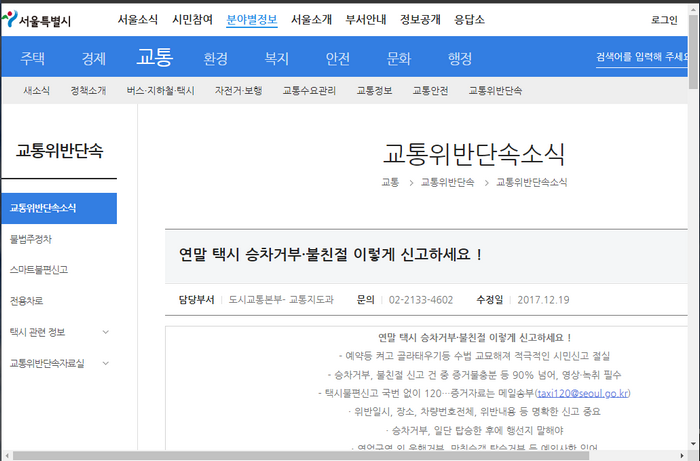Viewport: 700px width, 461px height.
Task: Open 교통위반단속자료실 sidebar item
Action: [47, 363]
